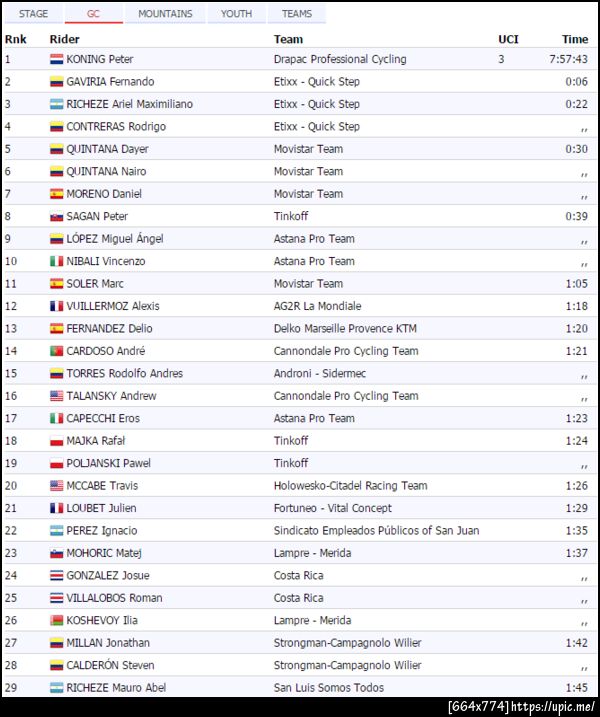Click the French flag next to VUILLERMOZ Alexis

pyautogui.click(x=57, y=306)
